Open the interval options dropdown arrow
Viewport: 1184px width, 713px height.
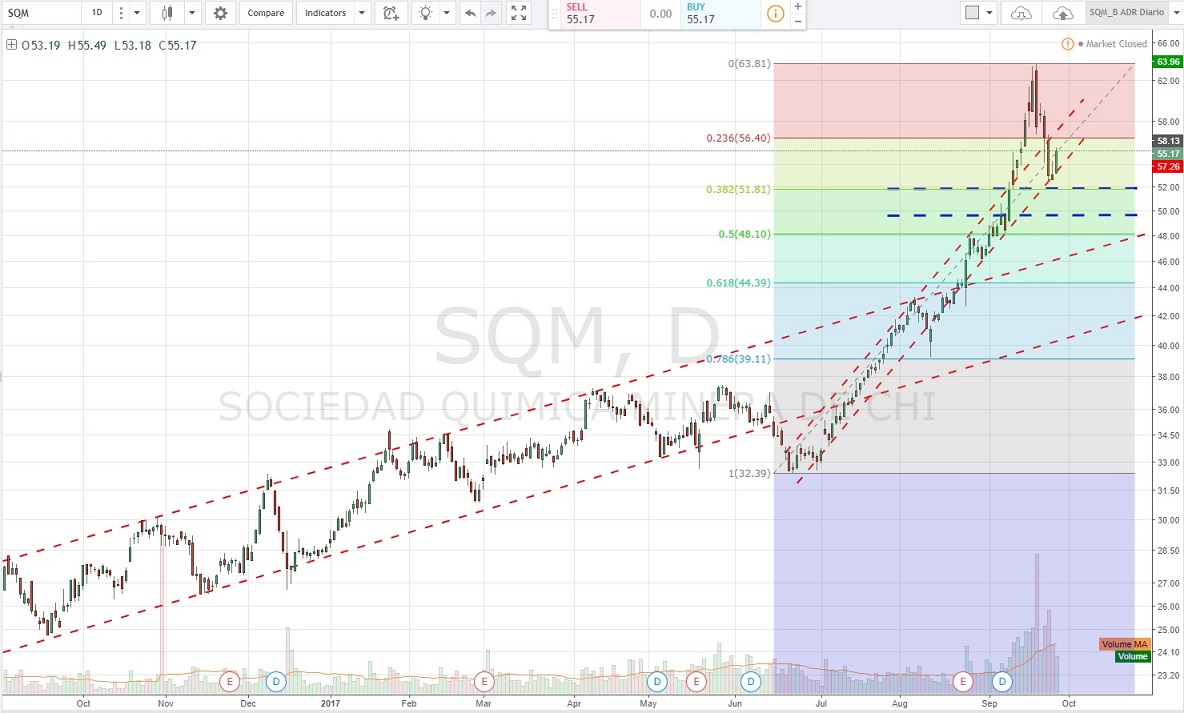tap(137, 13)
